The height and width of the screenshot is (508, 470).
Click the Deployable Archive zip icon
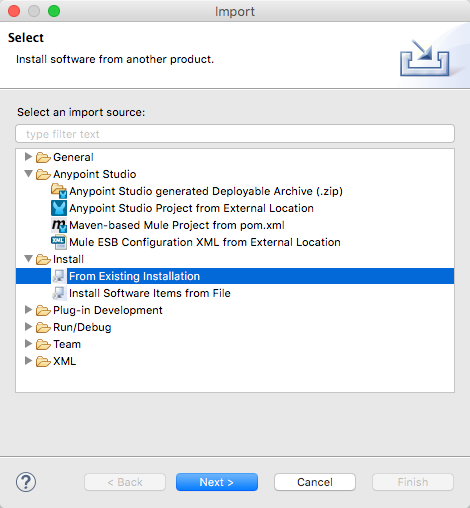(x=59, y=191)
